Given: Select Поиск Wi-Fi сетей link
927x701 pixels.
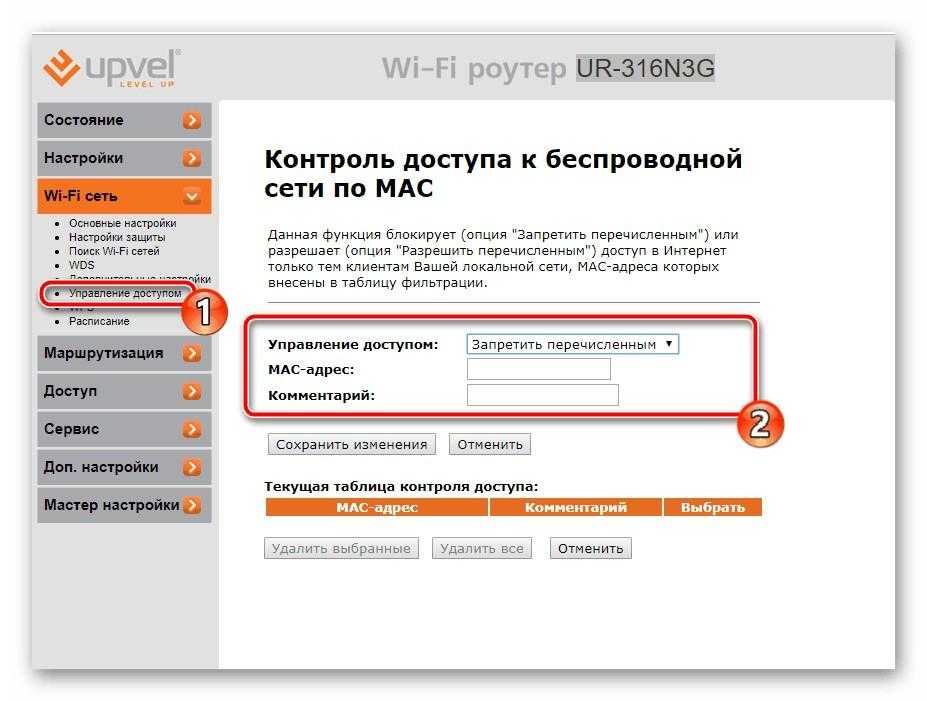Looking at the screenshot, I should click(116, 251).
